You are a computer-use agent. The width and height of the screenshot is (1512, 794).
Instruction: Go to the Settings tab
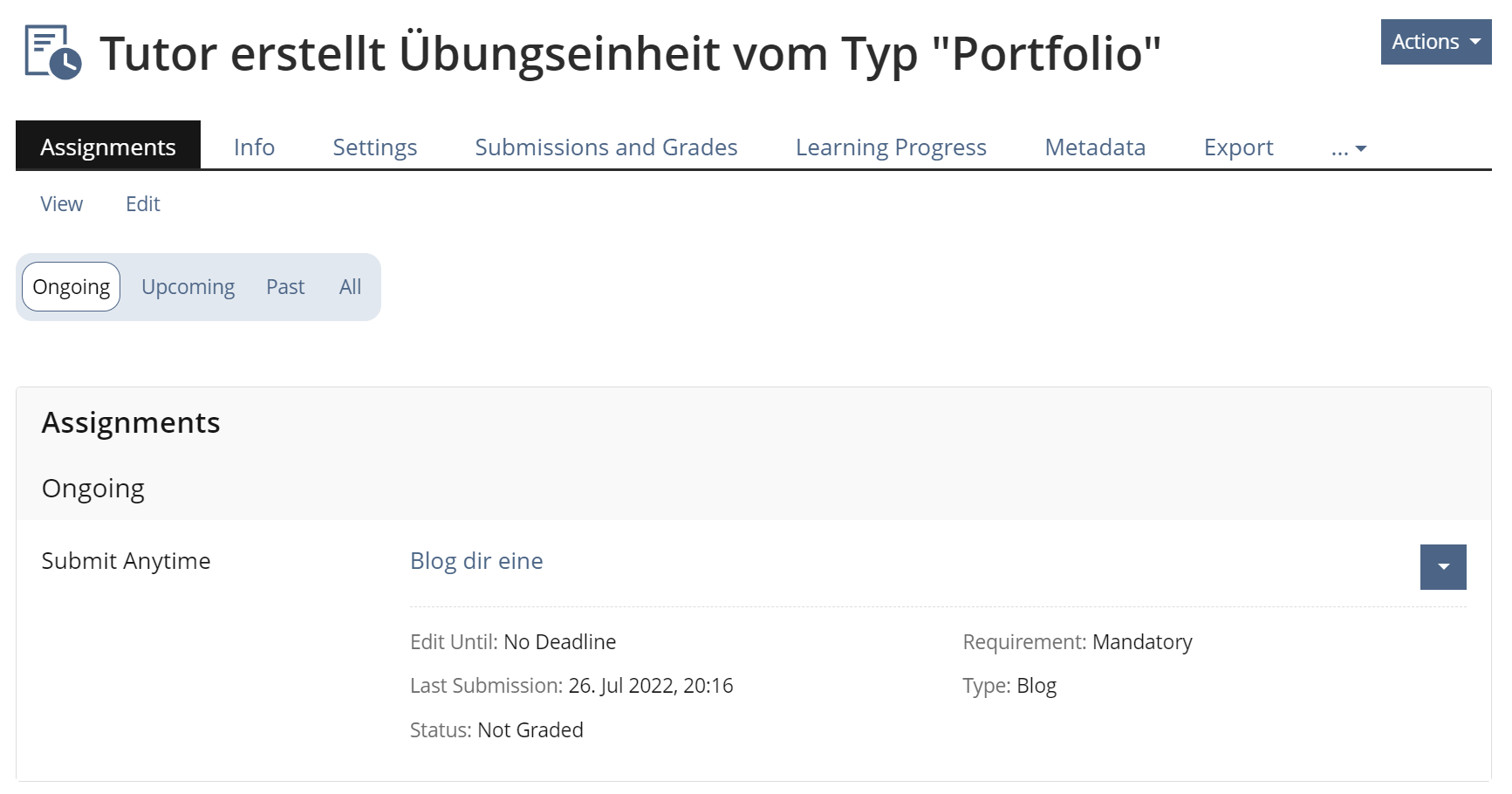374,147
